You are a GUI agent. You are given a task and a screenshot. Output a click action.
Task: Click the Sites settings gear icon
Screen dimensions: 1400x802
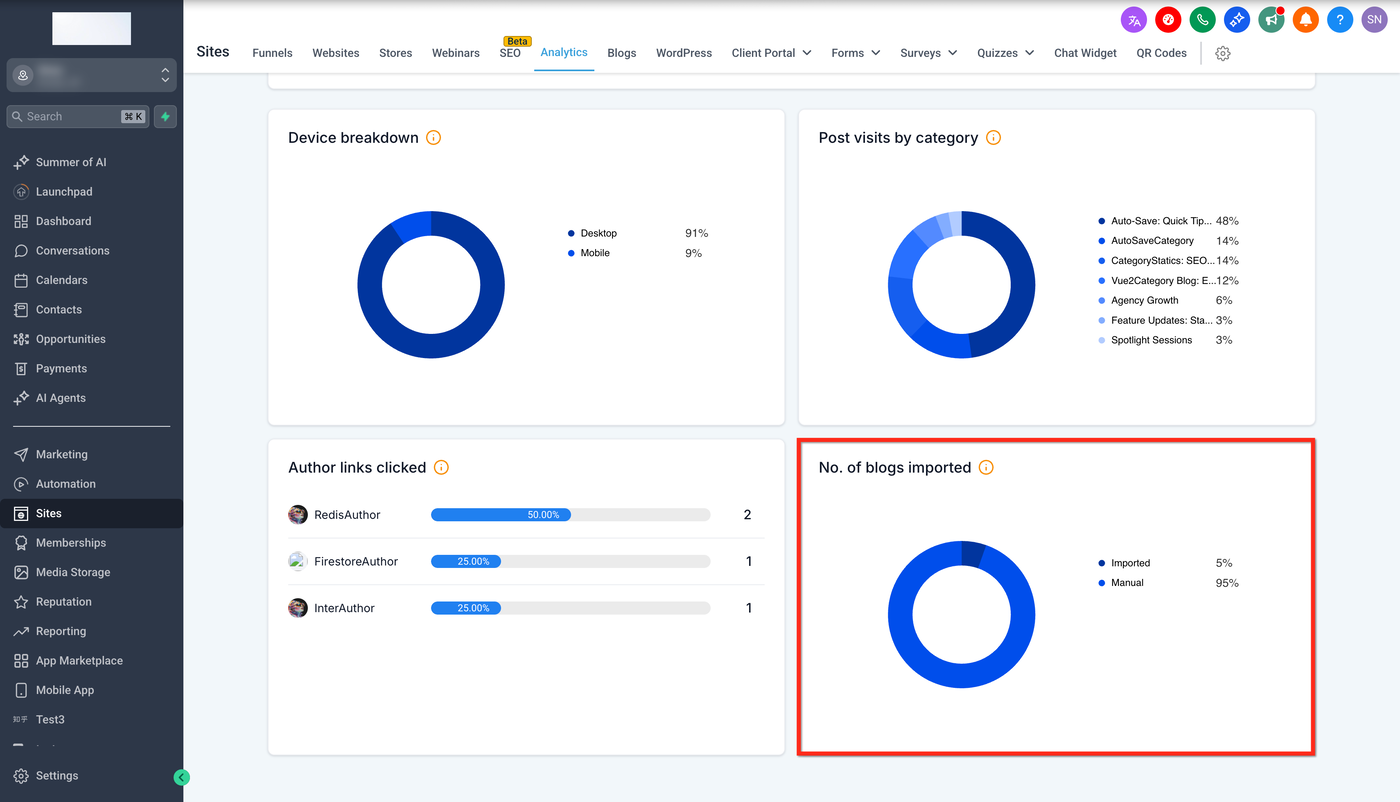coord(1222,53)
